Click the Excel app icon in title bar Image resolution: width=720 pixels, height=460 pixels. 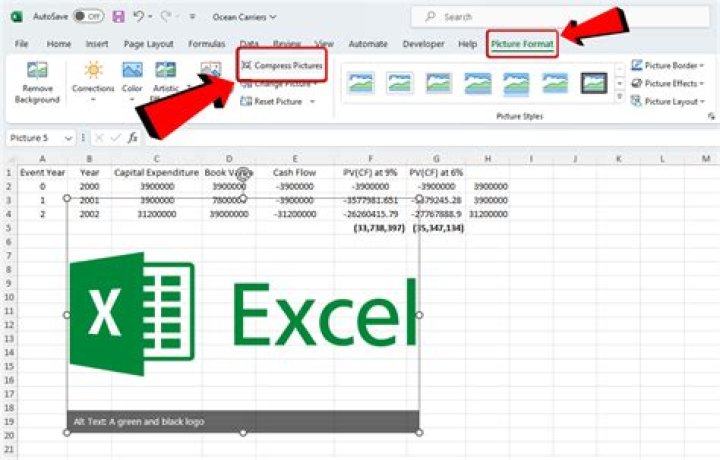17,17
